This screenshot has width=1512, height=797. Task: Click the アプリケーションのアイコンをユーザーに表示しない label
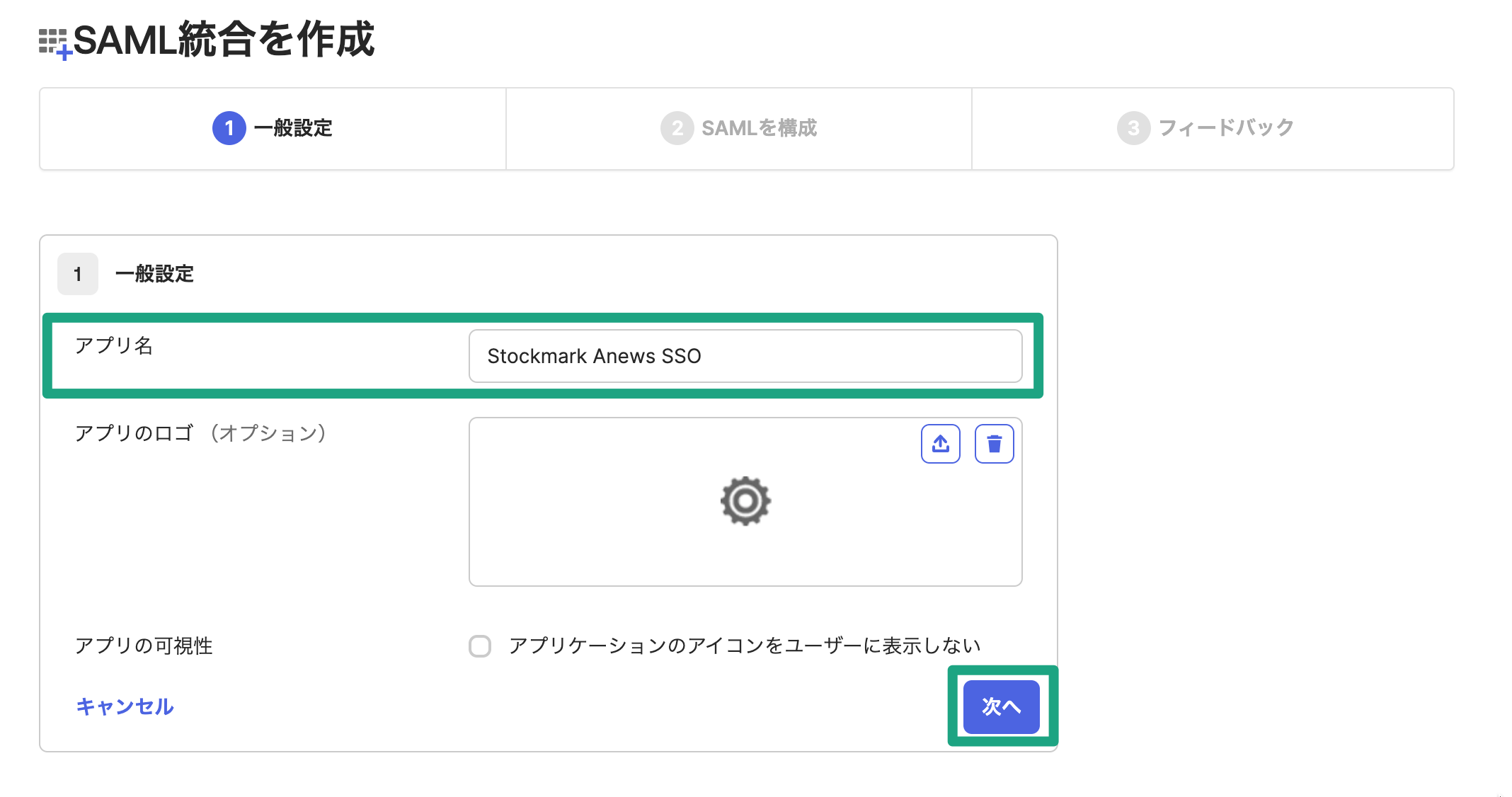click(x=744, y=646)
